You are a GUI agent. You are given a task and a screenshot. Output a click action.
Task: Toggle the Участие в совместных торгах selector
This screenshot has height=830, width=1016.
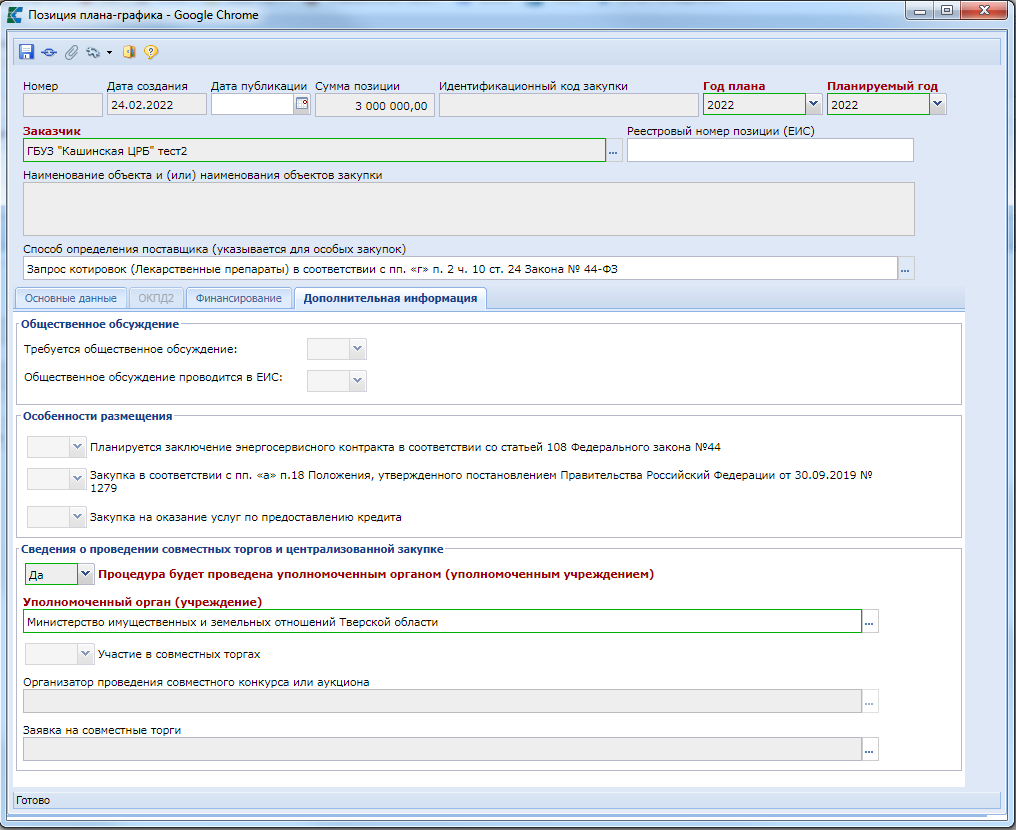[x=84, y=654]
